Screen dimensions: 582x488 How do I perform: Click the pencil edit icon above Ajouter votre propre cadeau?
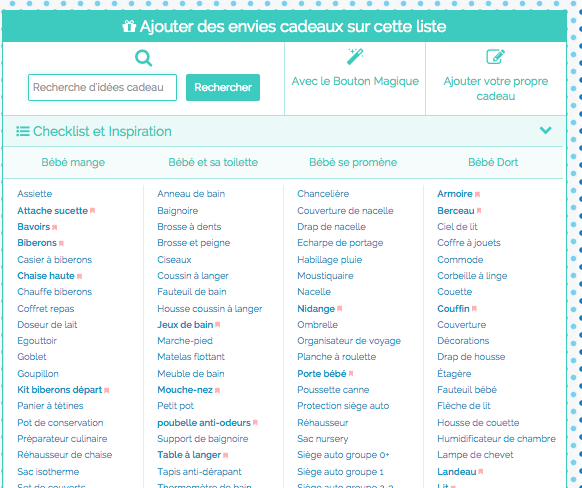pos(496,57)
